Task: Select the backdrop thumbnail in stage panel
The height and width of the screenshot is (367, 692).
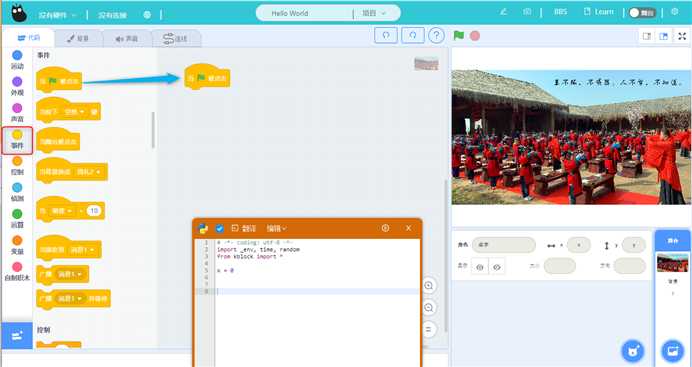Action: [x=672, y=263]
